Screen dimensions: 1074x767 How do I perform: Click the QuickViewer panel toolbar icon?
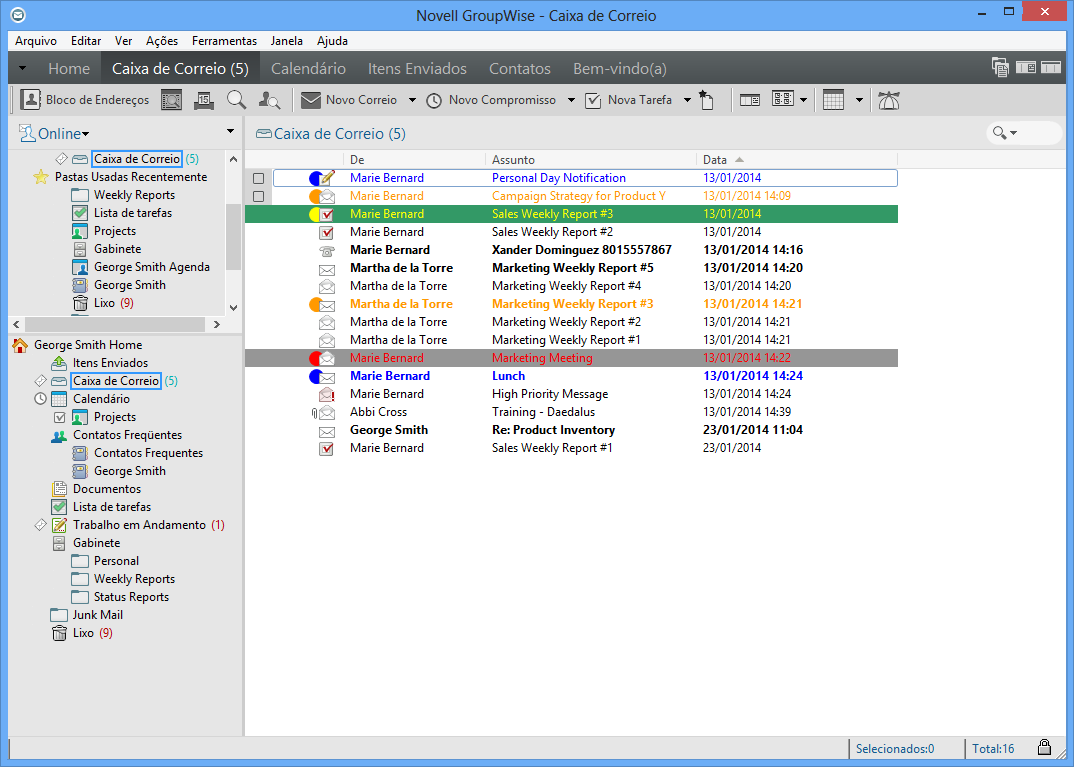click(x=750, y=100)
